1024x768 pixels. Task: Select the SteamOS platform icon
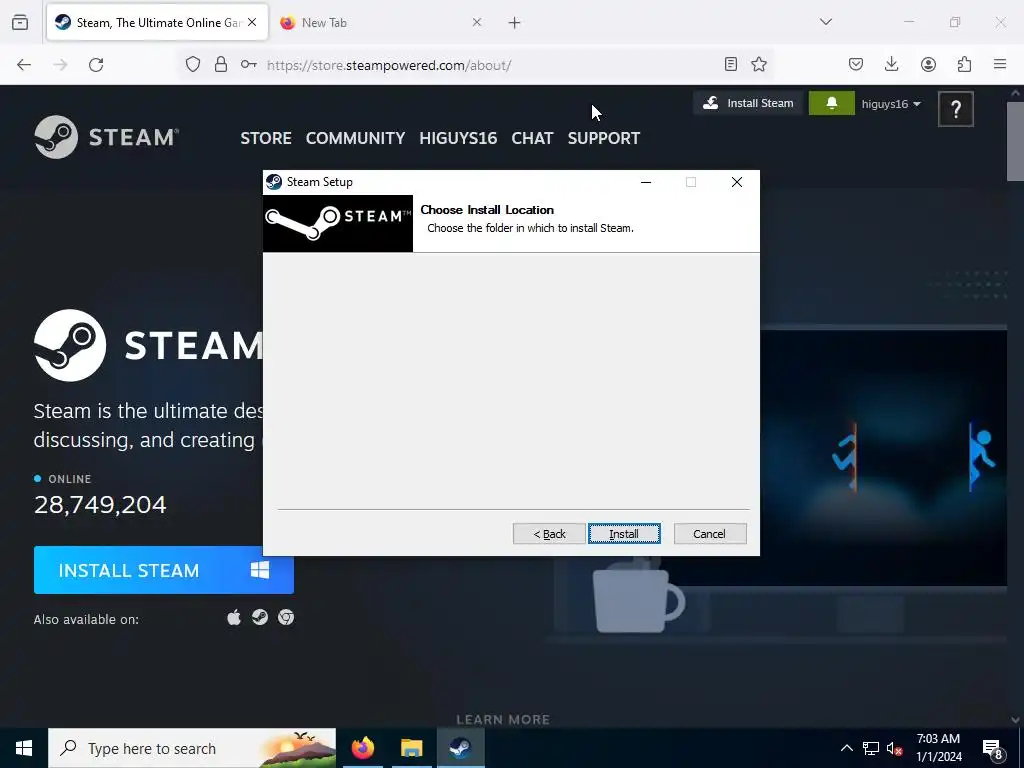tap(260, 617)
